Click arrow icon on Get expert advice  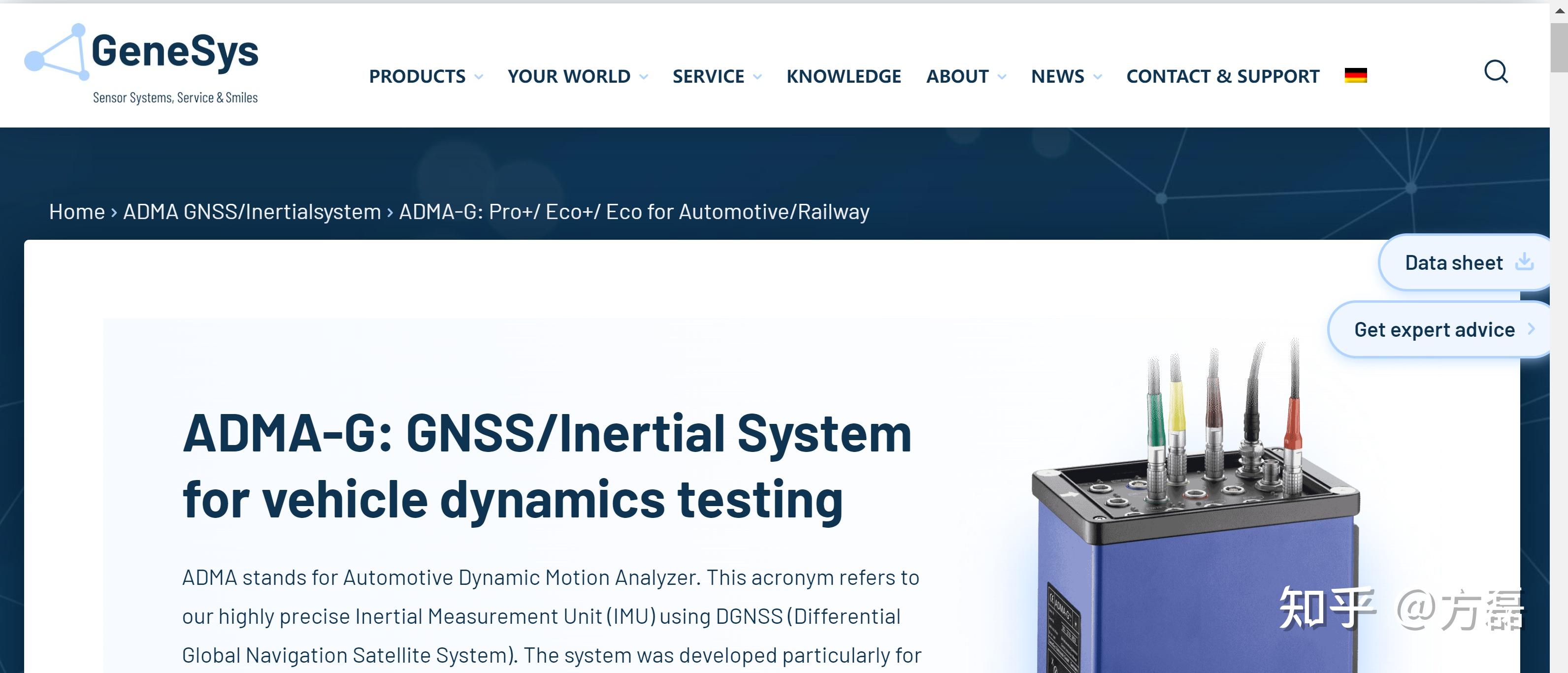click(1531, 329)
